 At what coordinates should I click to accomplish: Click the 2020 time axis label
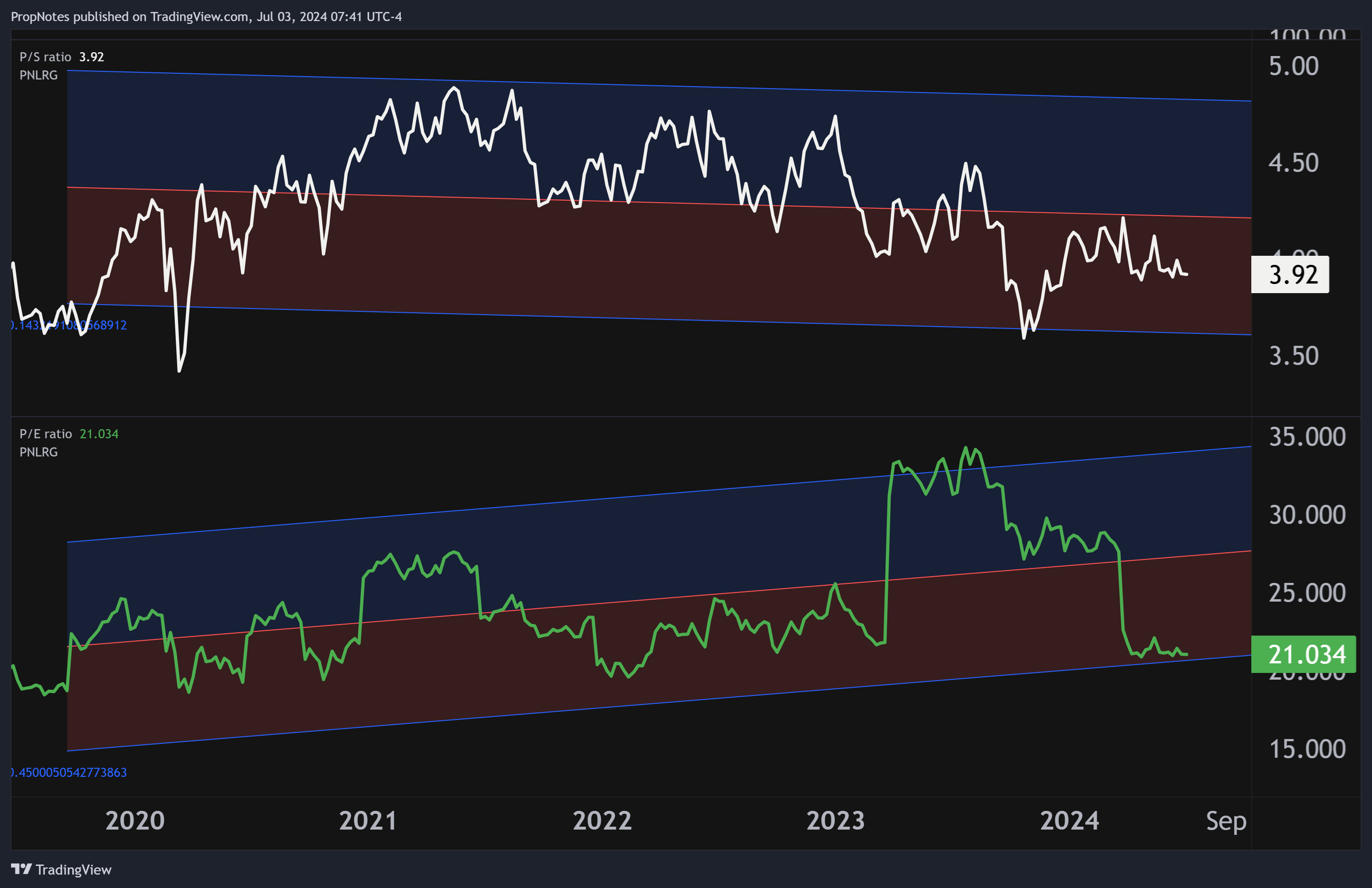coord(135,820)
